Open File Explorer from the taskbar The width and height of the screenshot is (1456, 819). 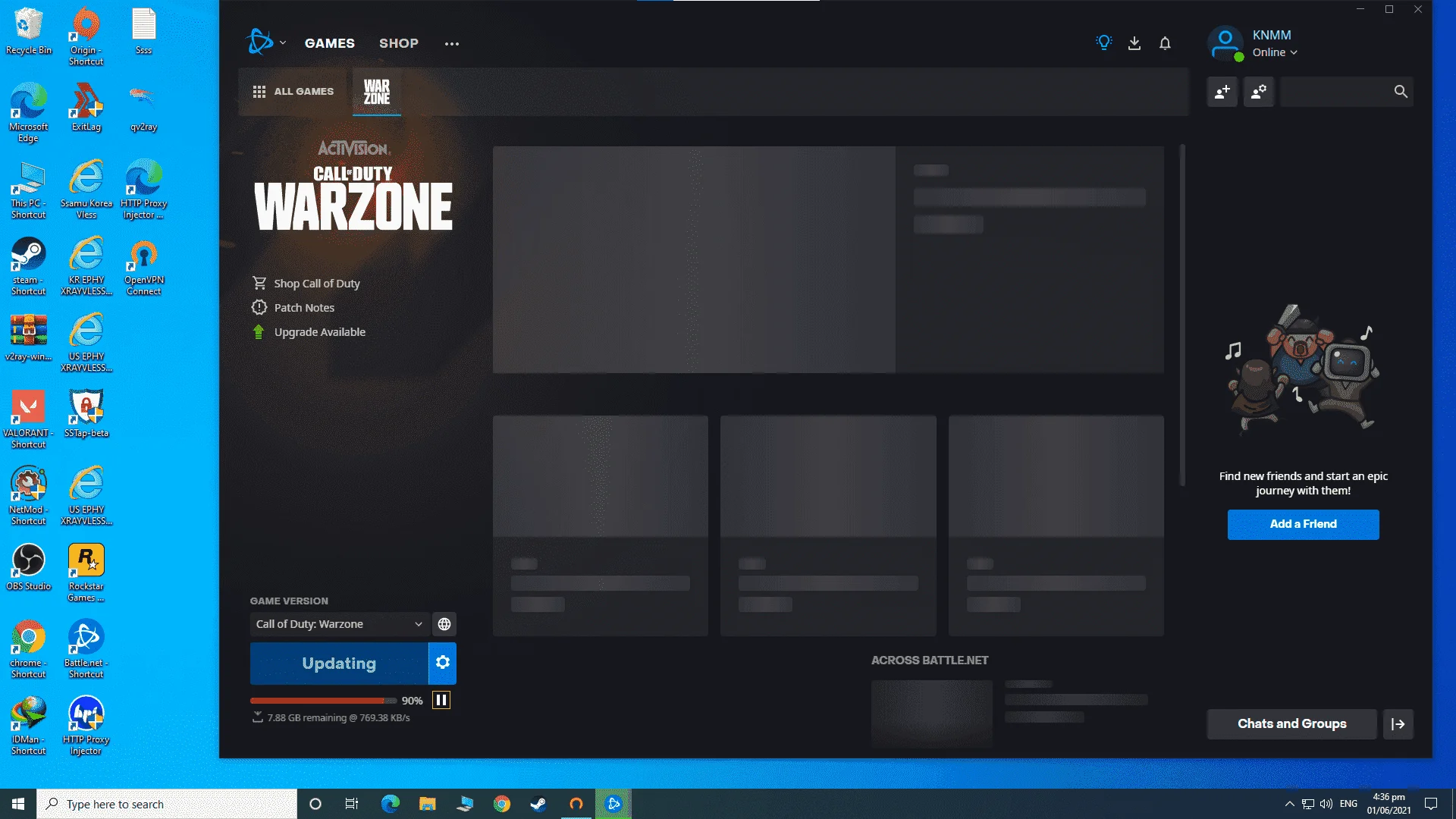[x=428, y=804]
